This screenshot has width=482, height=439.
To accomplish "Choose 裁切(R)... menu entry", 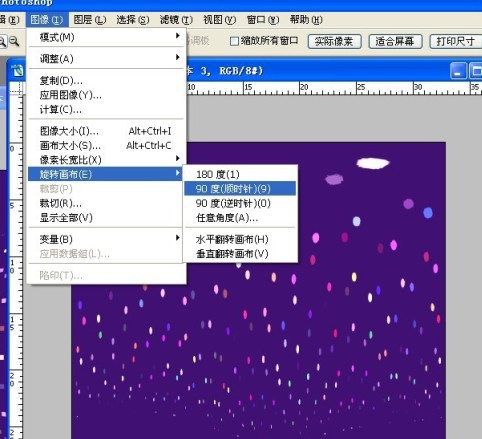I will tap(106, 203).
